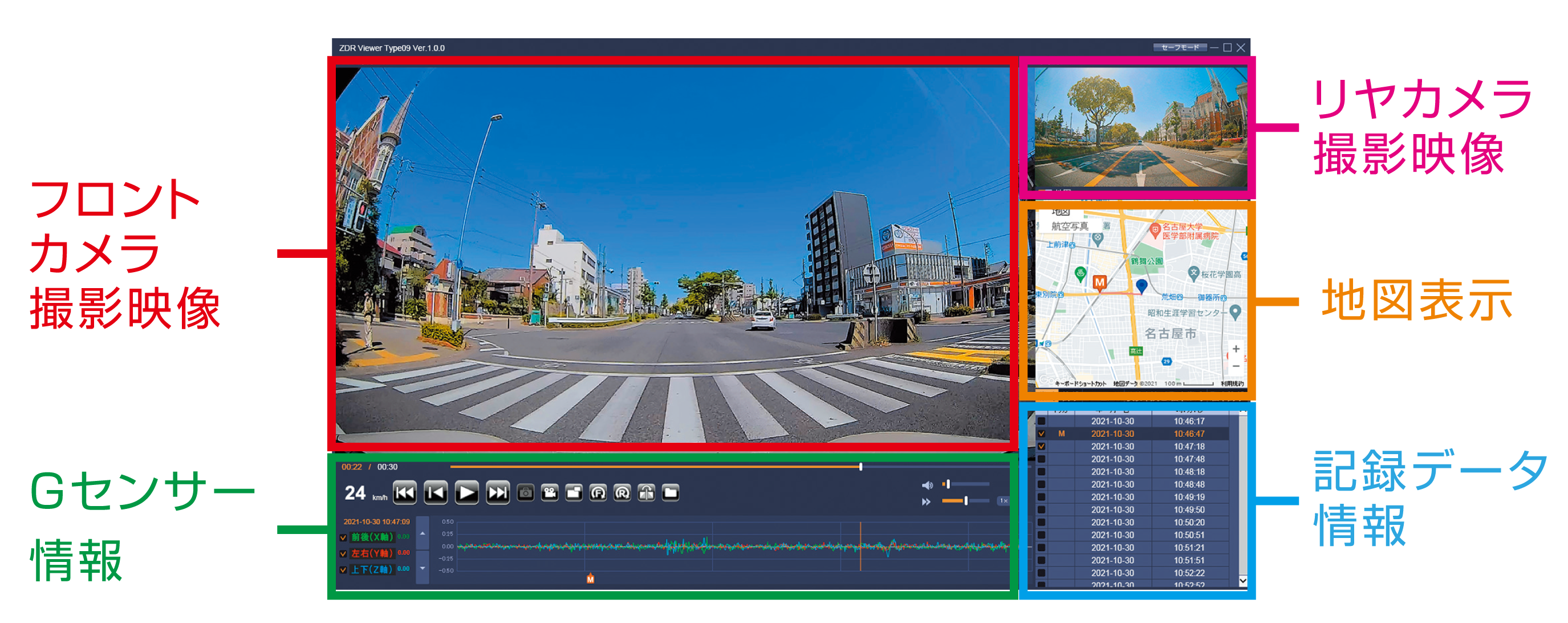The image size is (1568, 623).
Task: Zoom in on map with plus
Action: (x=1236, y=349)
